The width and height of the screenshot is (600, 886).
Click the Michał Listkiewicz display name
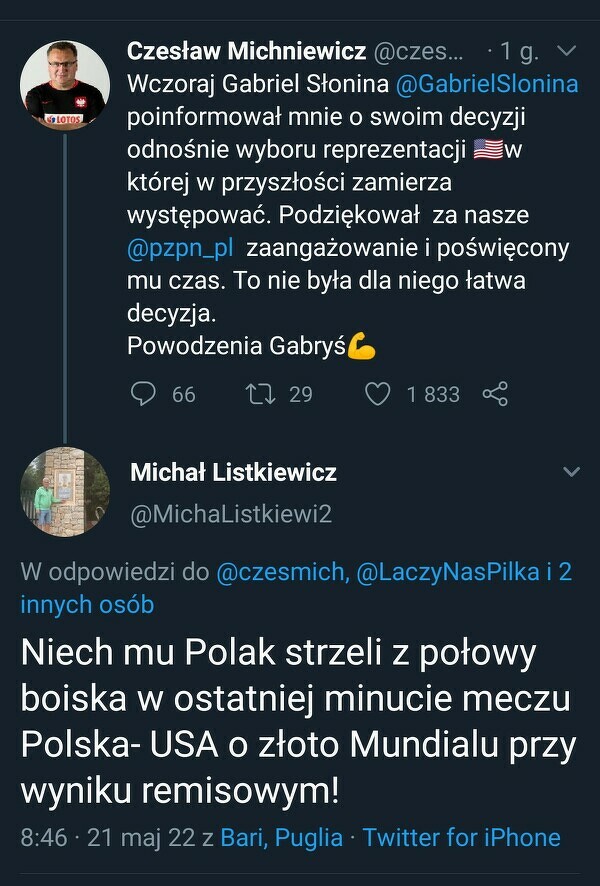pos(233,472)
